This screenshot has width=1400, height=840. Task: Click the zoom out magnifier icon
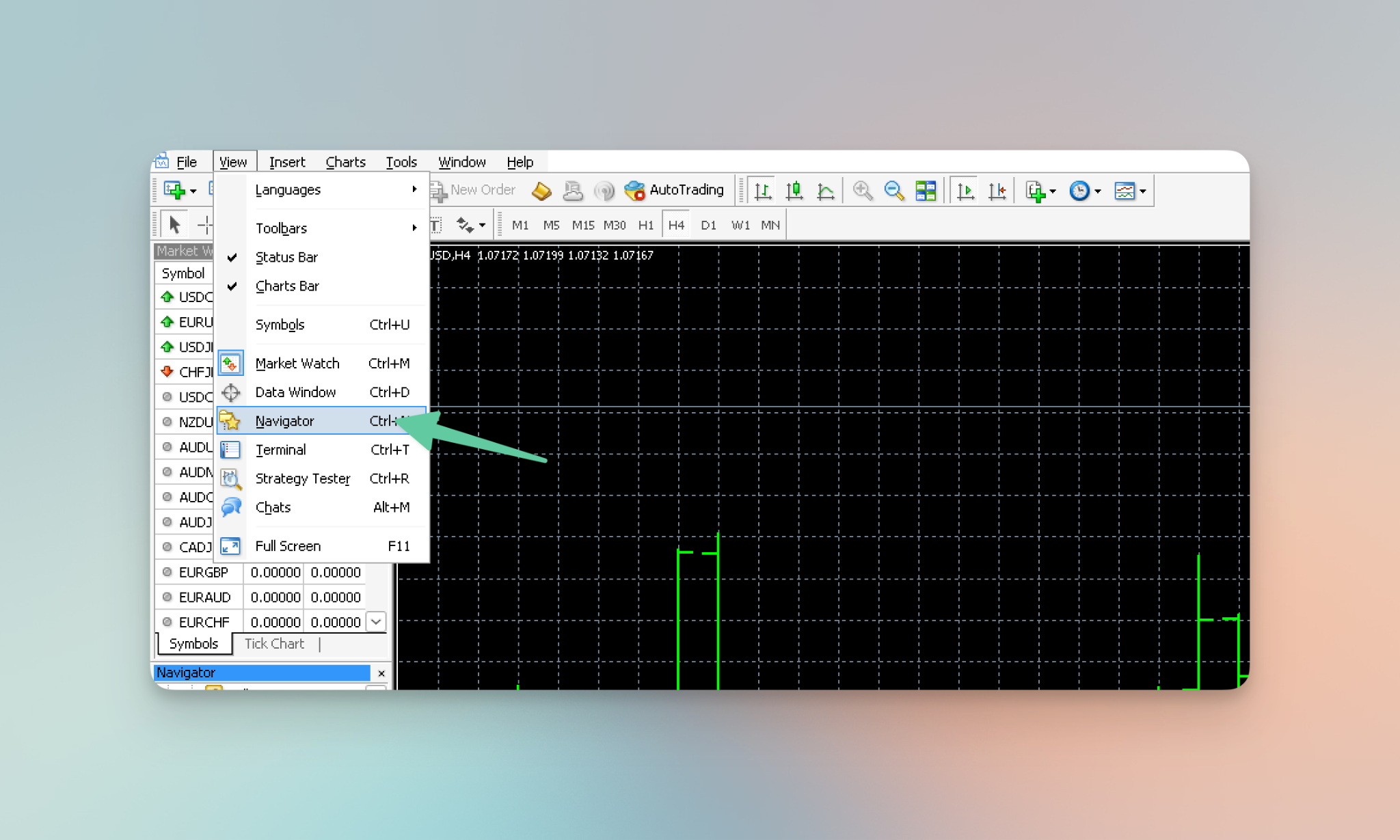893,191
